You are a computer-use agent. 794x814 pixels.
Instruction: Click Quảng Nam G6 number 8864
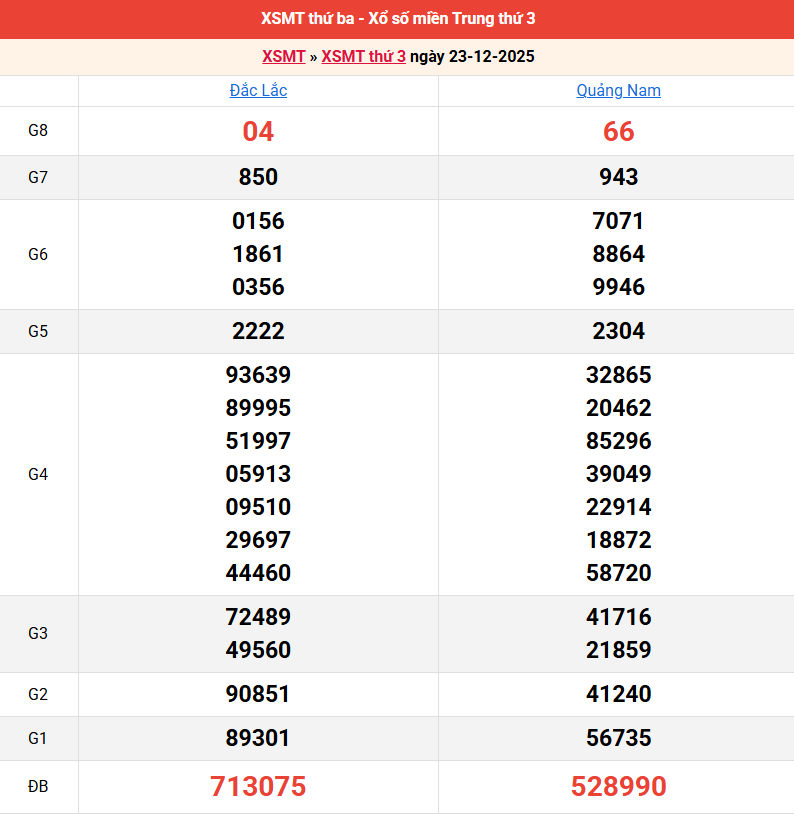coord(618,254)
